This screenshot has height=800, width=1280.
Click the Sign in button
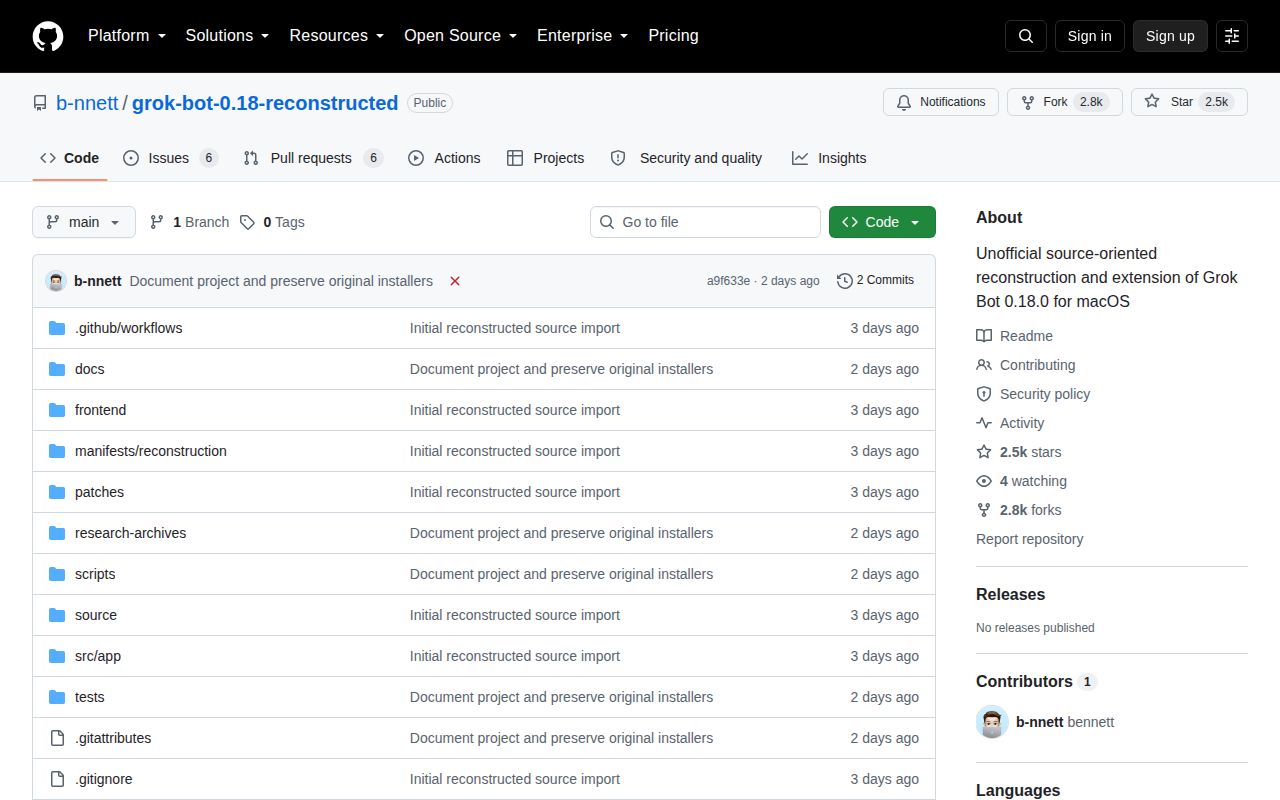point(1089,36)
